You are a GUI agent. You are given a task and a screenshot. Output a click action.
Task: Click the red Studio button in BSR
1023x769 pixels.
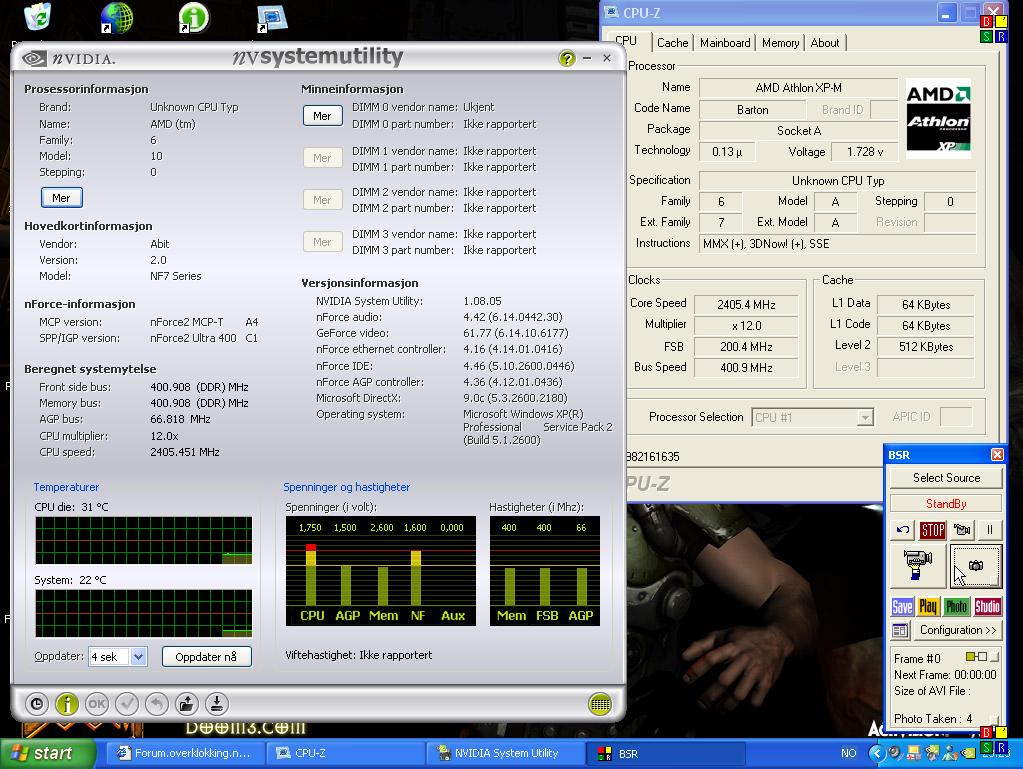click(x=987, y=607)
